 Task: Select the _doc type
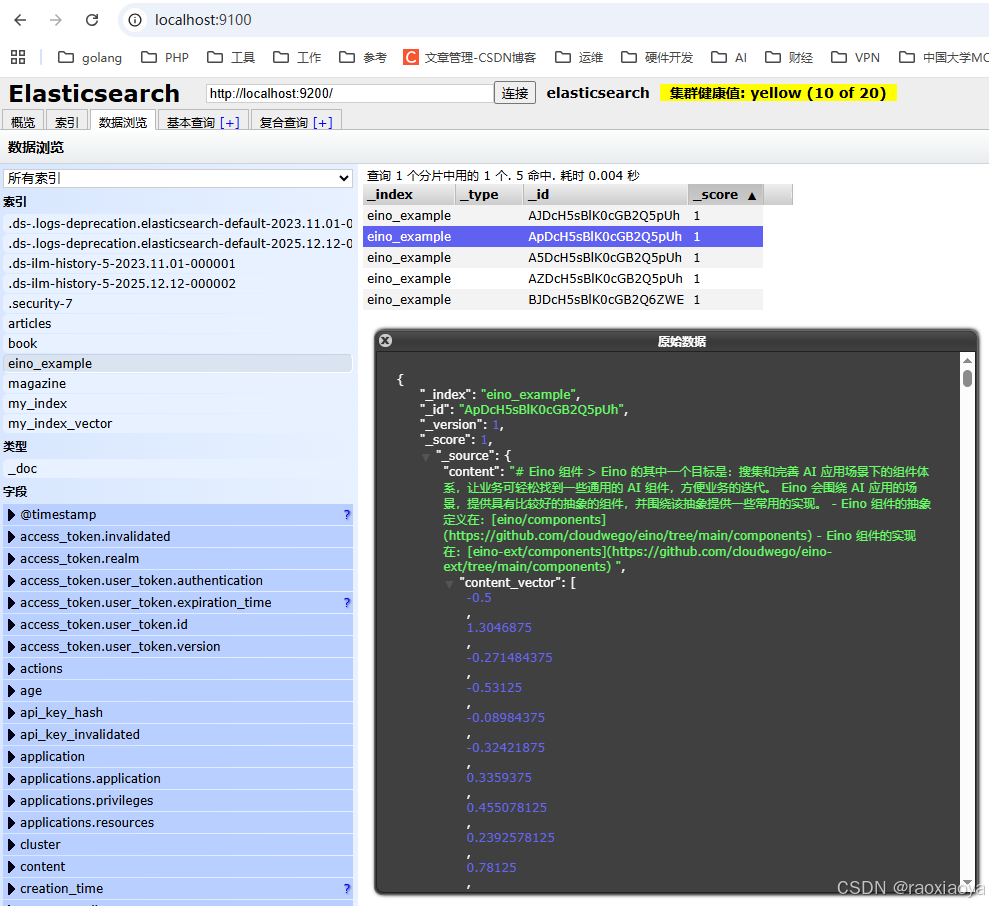178,469
